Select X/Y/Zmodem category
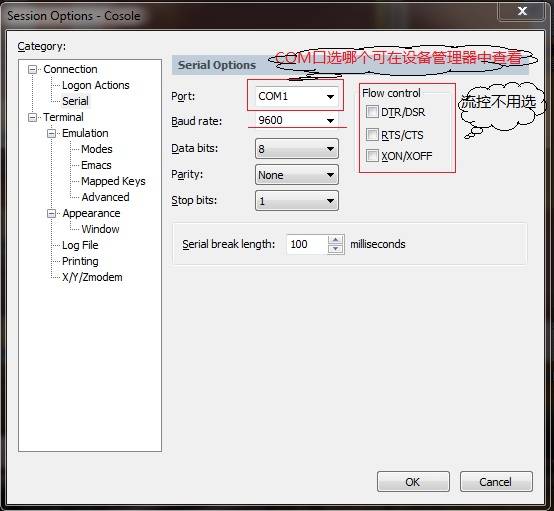Image resolution: width=554 pixels, height=511 pixels. pos(92,277)
